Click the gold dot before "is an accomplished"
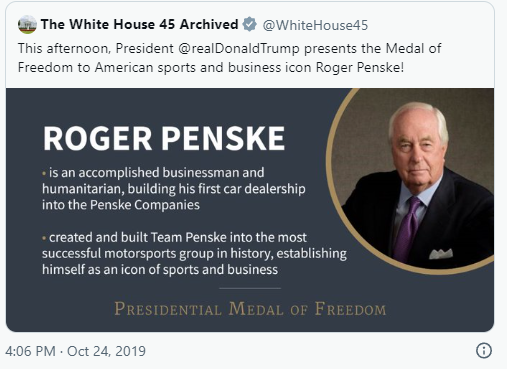This screenshot has width=507, height=369. point(44,173)
